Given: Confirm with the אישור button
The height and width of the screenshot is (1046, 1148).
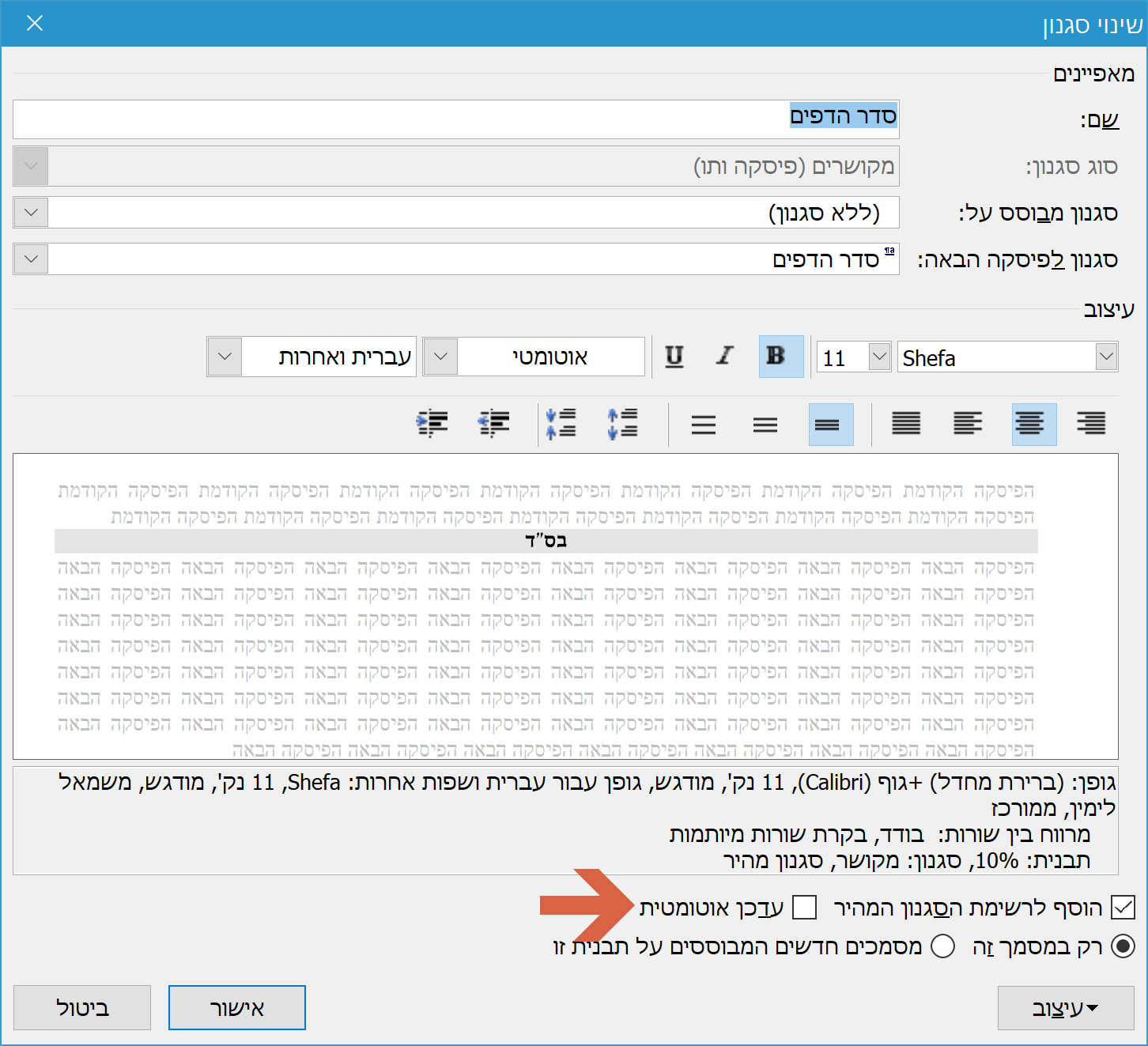Looking at the screenshot, I should [237, 1008].
